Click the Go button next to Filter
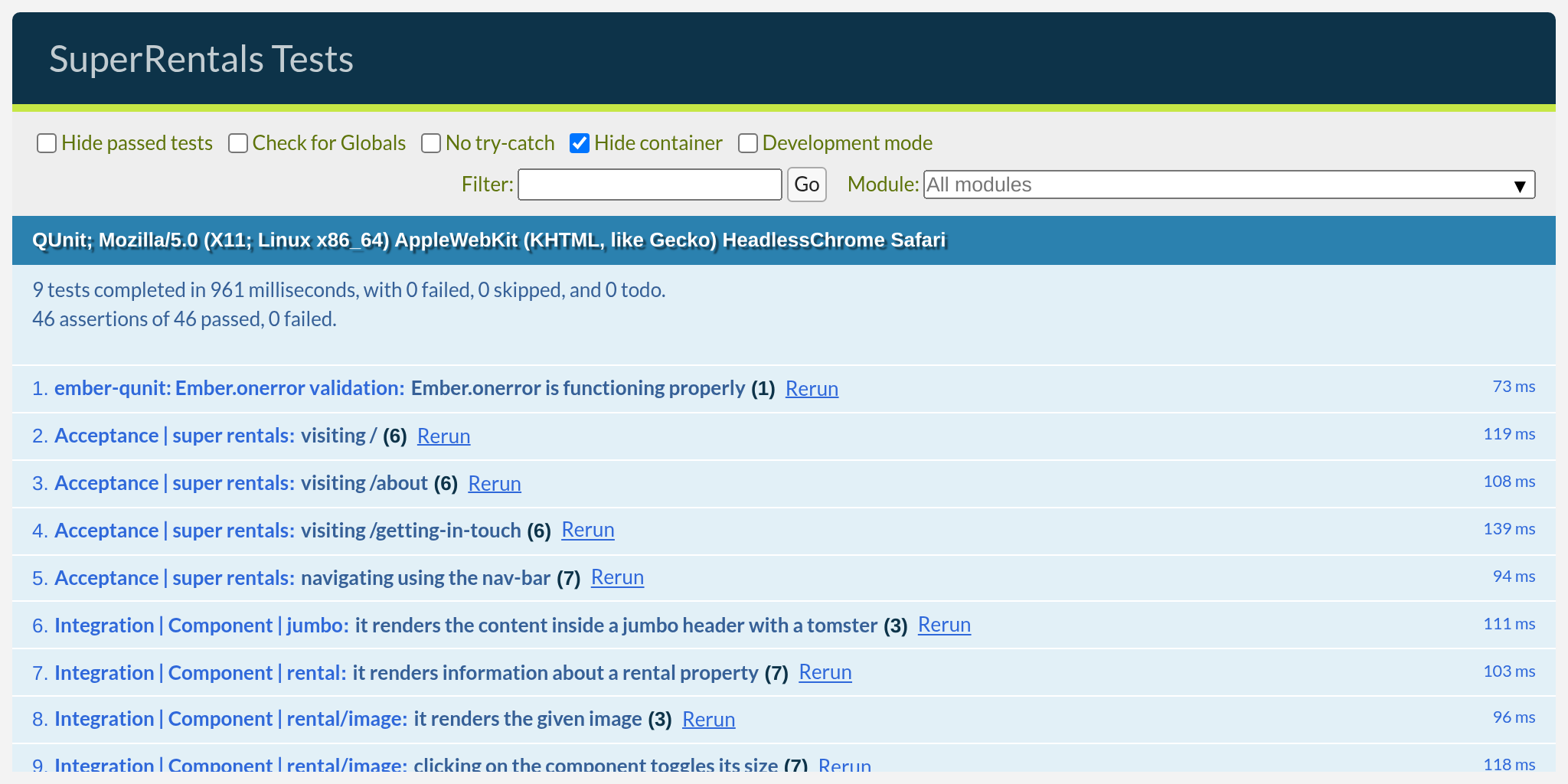Image resolution: width=1568 pixels, height=784 pixels. (x=806, y=185)
